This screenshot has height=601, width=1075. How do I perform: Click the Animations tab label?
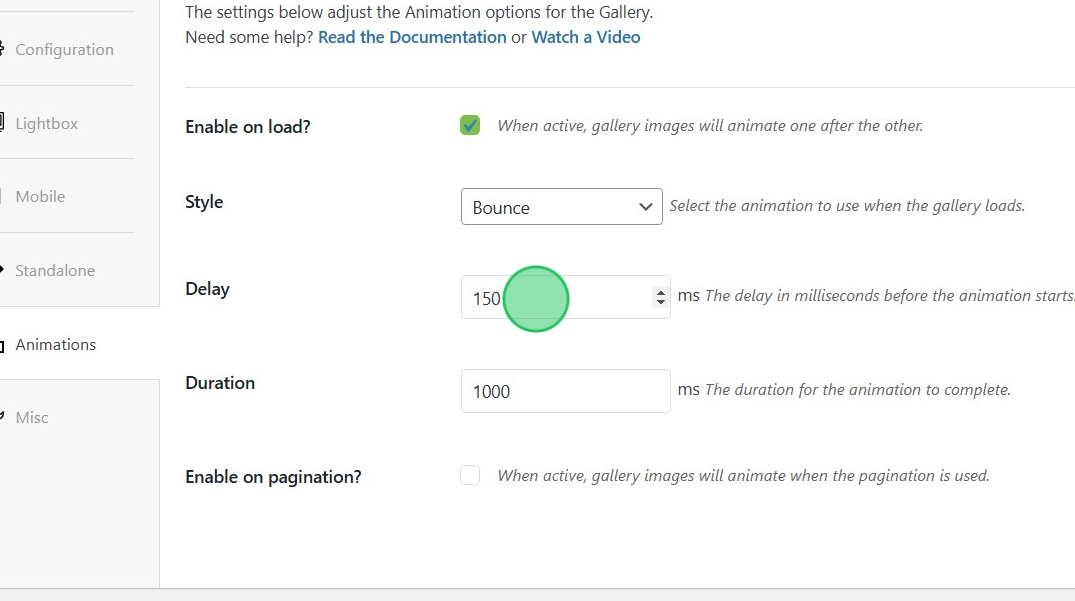[x=56, y=345]
